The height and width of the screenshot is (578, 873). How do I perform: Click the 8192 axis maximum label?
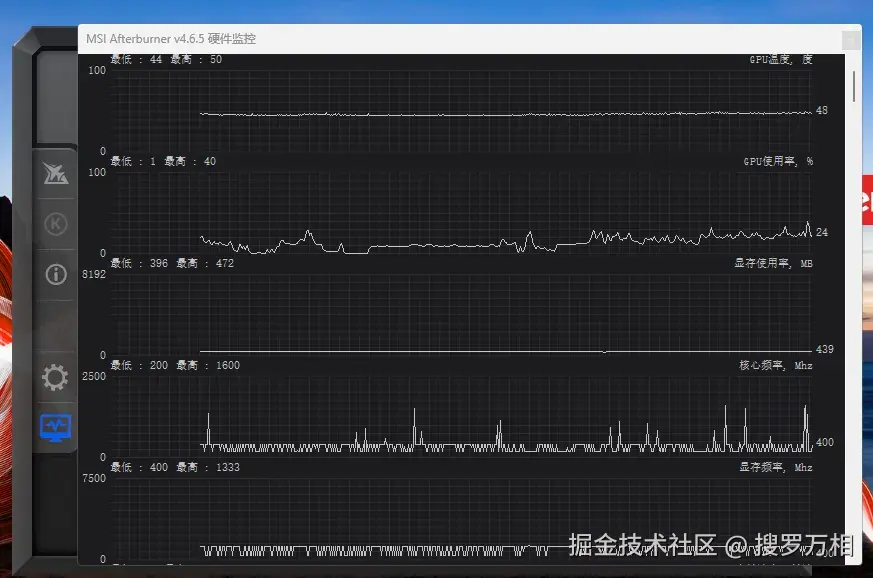click(x=94, y=274)
